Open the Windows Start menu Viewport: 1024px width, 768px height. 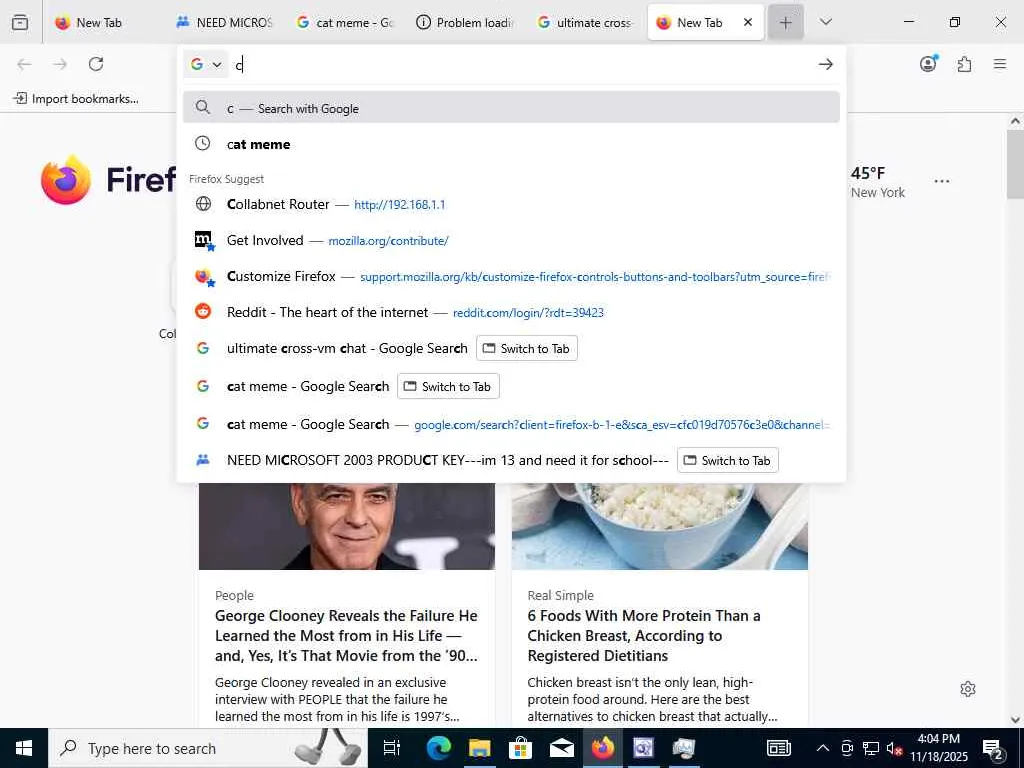[x=24, y=748]
